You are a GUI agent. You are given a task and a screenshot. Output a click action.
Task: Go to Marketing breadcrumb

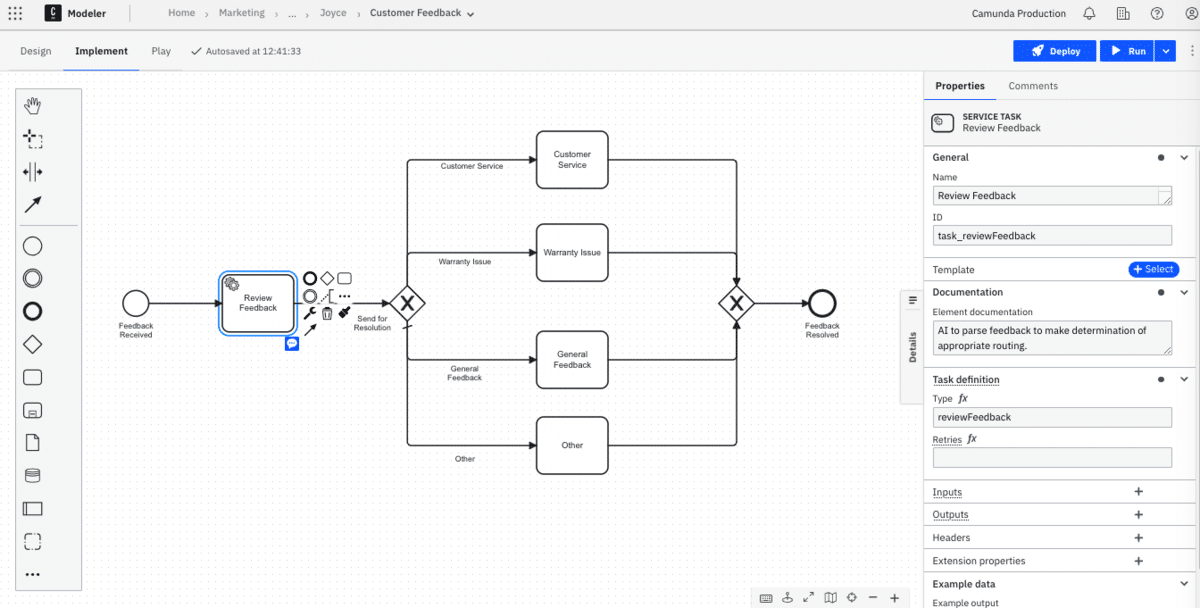point(242,14)
